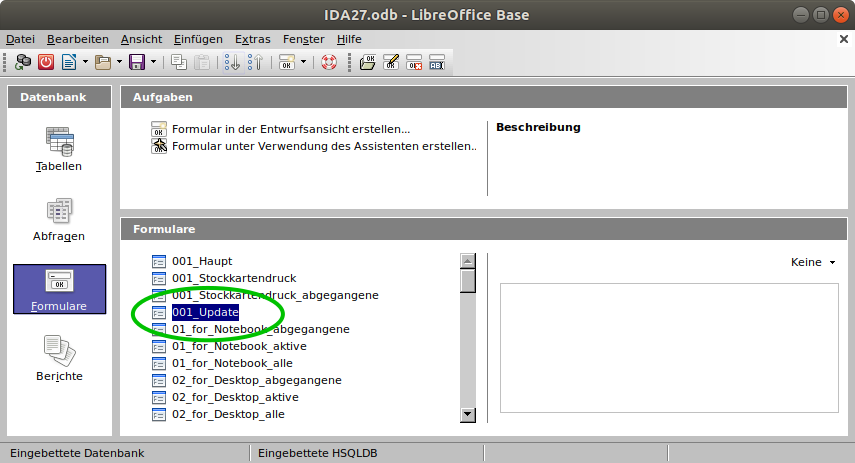Click the forms list scrollbar thumb

pyautogui.click(x=467, y=281)
